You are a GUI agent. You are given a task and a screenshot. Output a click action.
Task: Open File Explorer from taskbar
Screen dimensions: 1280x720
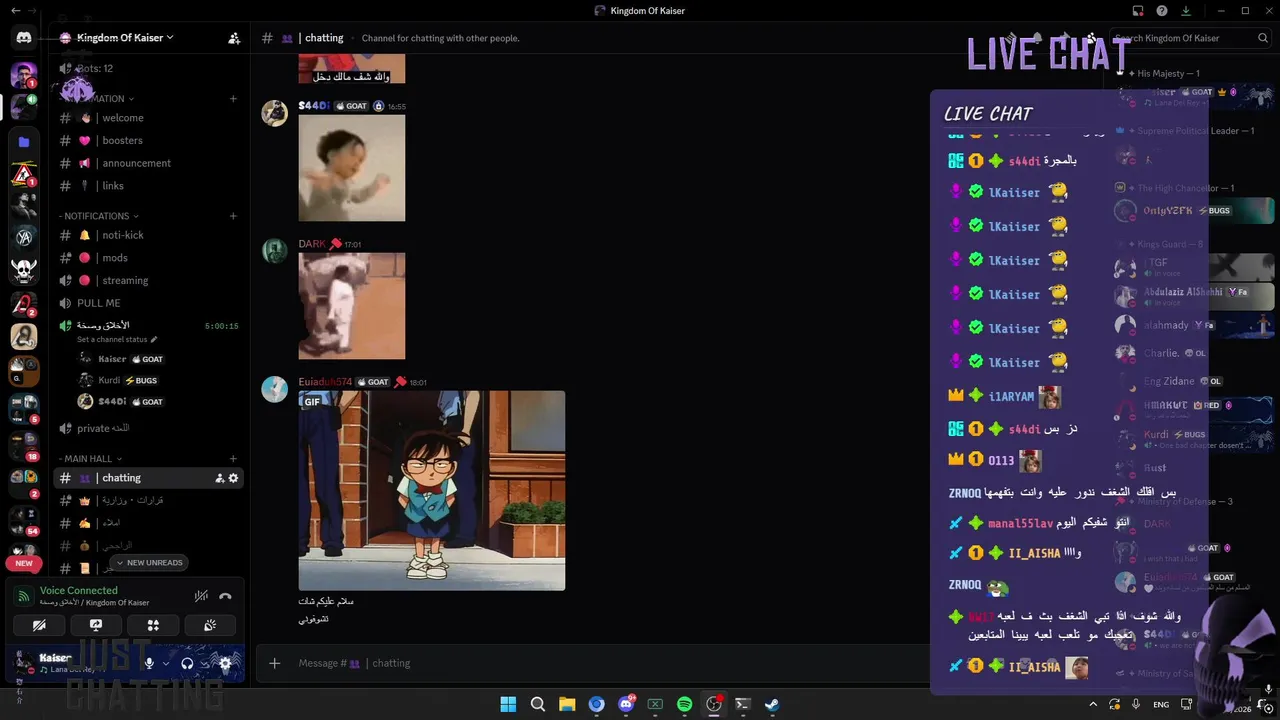[x=567, y=704]
